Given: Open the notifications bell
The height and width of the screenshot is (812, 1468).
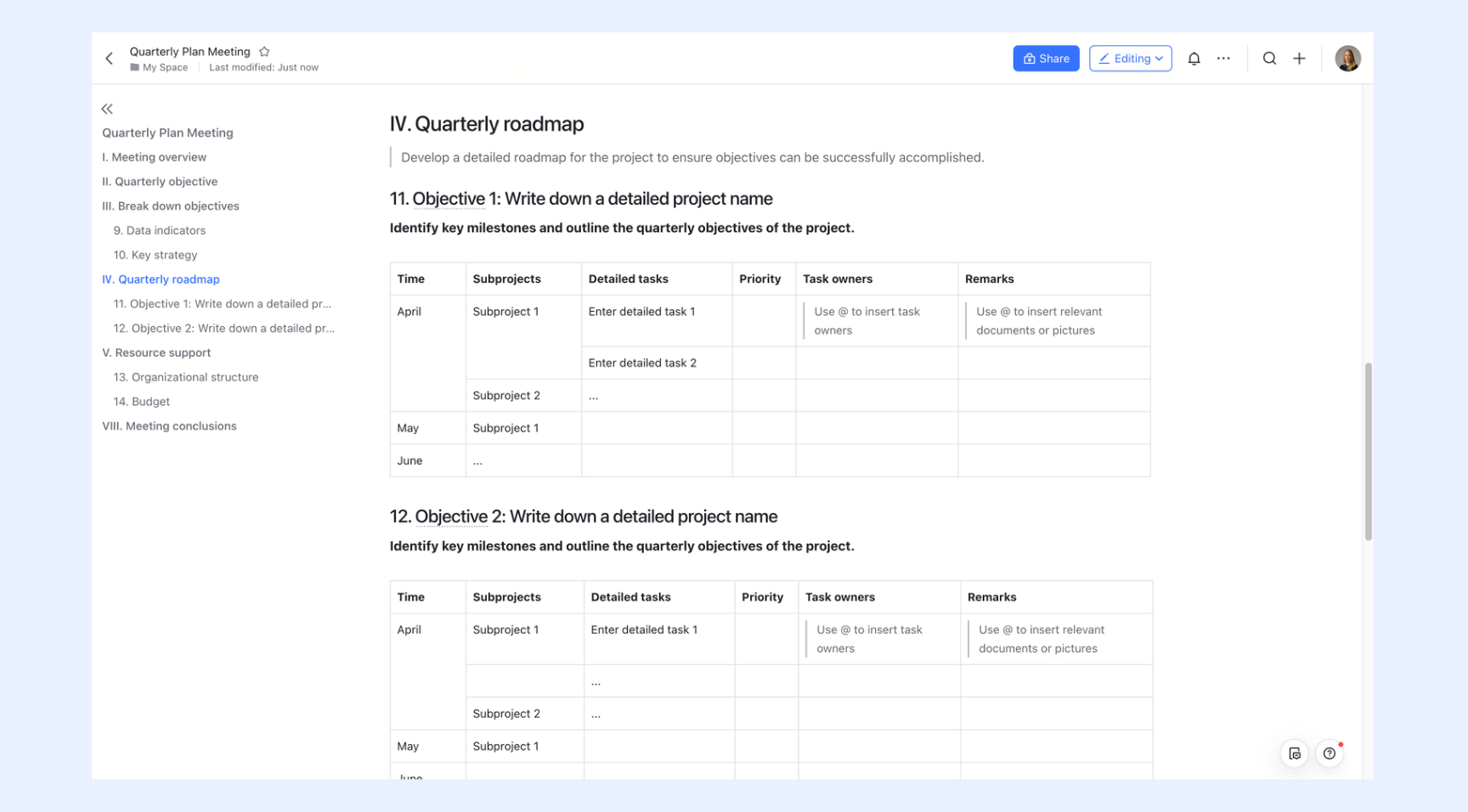Looking at the screenshot, I should pyautogui.click(x=1194, y=59).
